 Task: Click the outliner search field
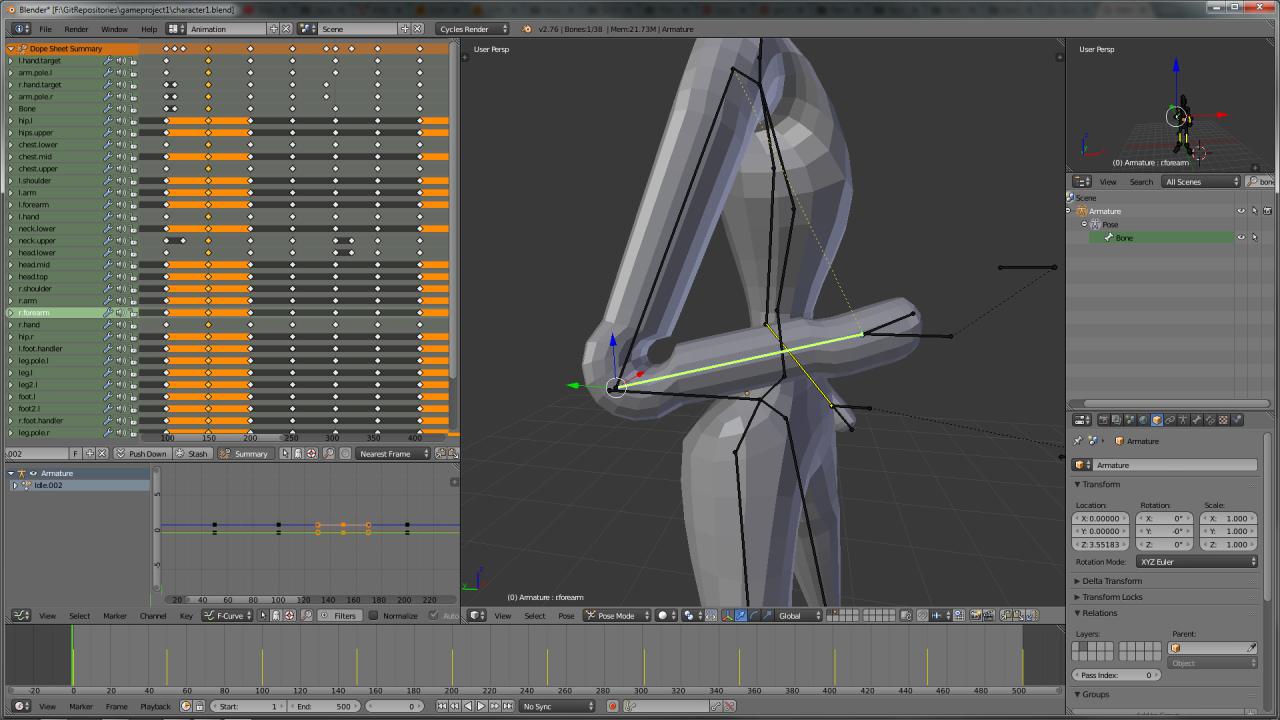click(x=1260, y=181)
